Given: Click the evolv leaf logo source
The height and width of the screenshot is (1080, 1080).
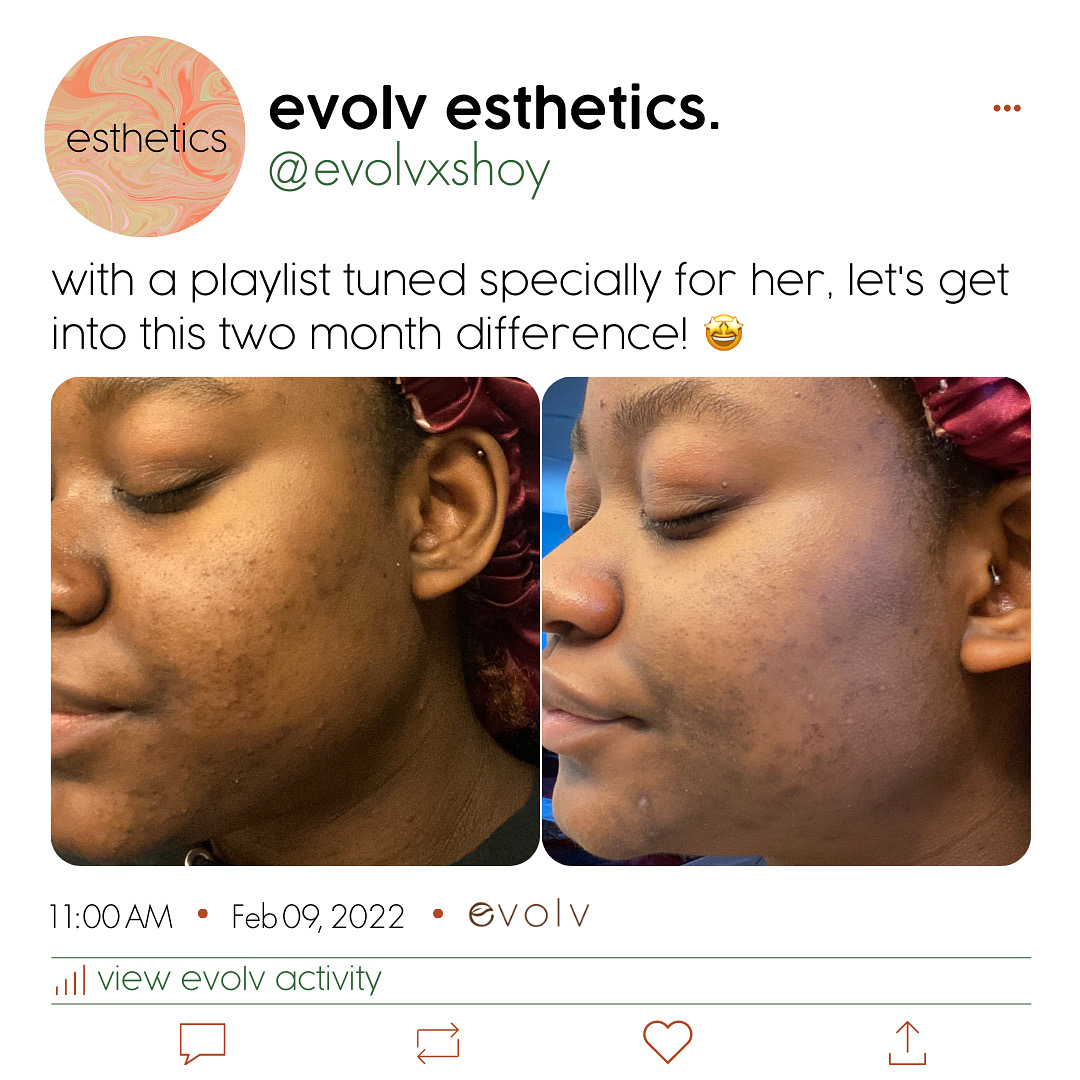Looking at the screenshot, I should click(x=529, y=915).
